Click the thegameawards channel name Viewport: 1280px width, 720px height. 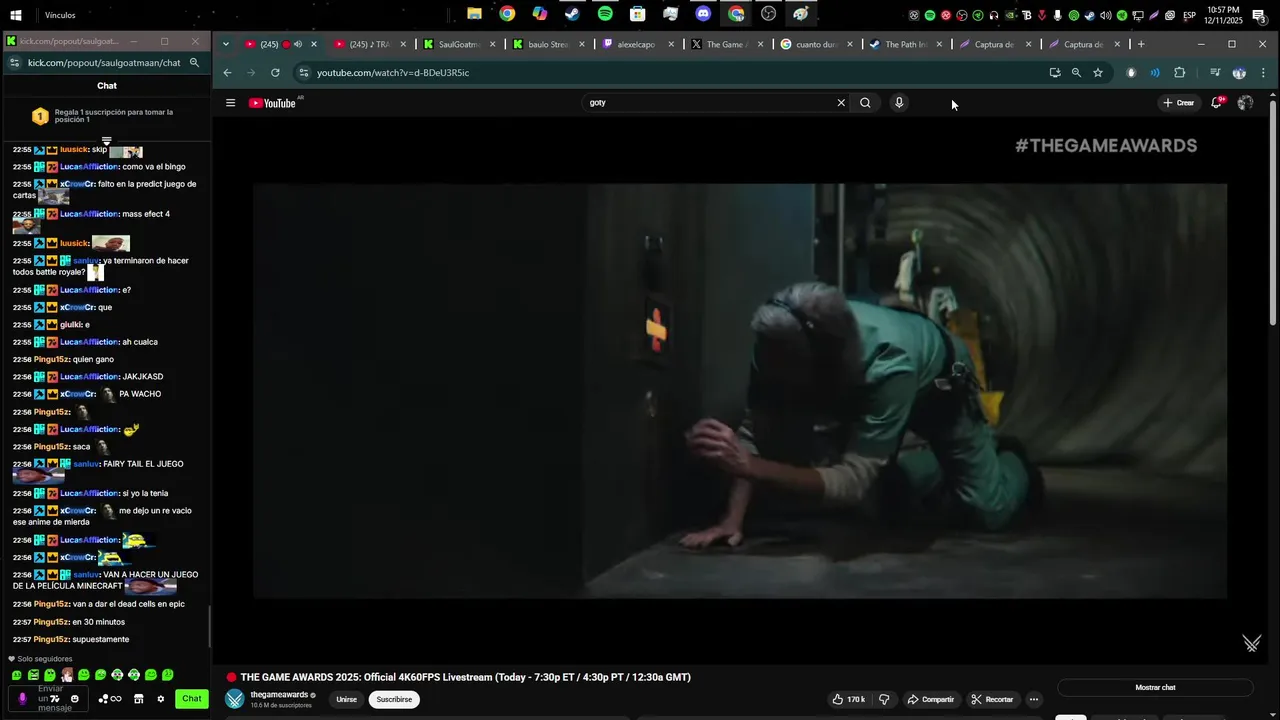tap(279, 695)
